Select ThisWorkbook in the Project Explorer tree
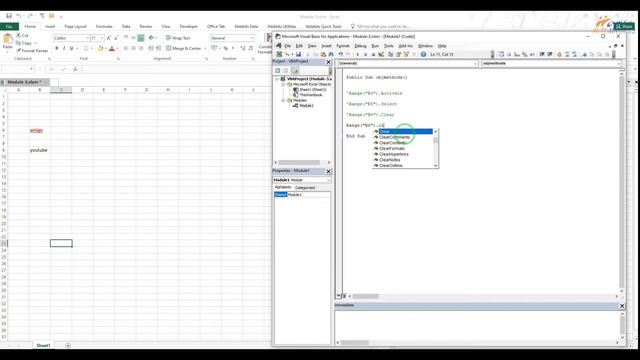This screenshot has height=360, width=640. coord(311,95)
